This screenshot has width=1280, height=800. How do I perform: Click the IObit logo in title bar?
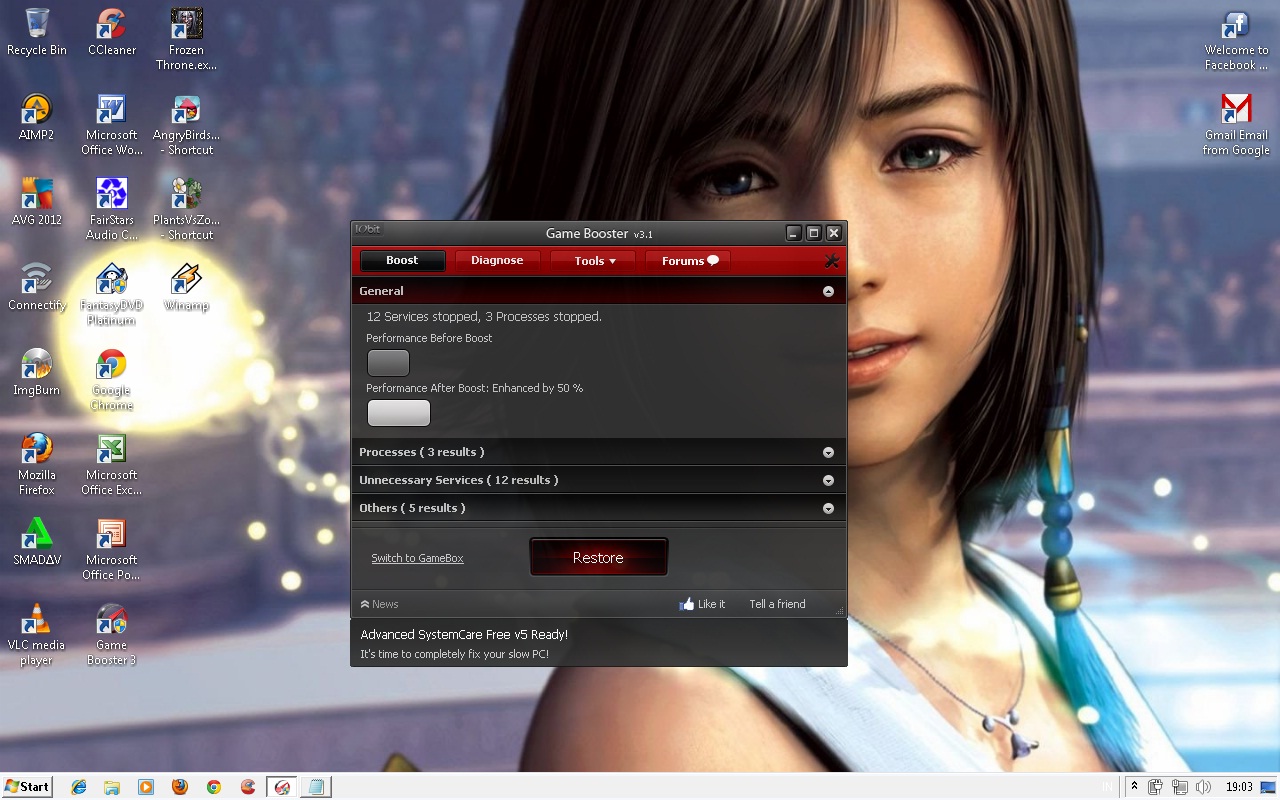(367, 230)
